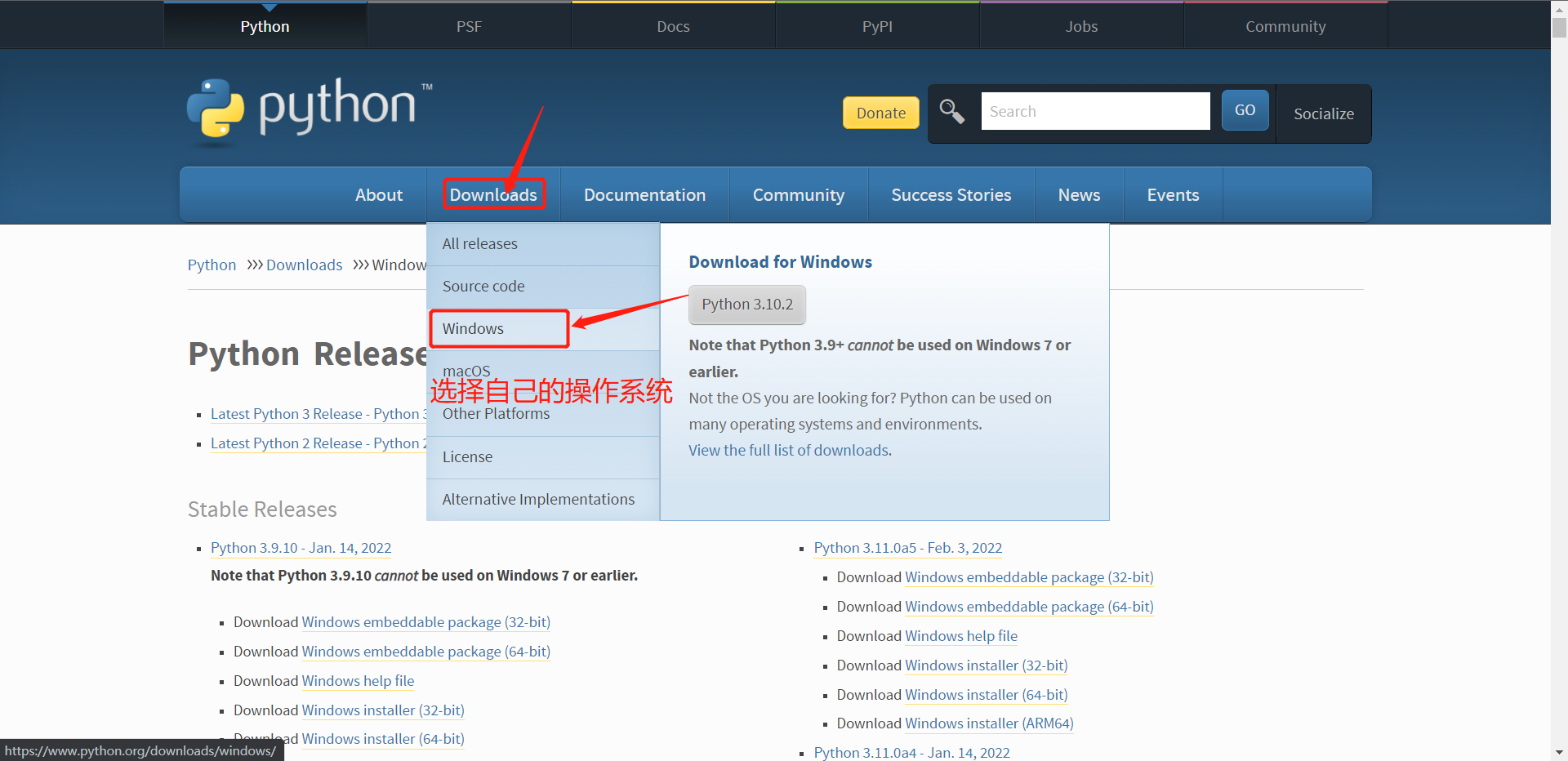The height and width of the screenshot is (761, 1568).
Task: Open the Community top tab
Action: [x=1285, y=26]
